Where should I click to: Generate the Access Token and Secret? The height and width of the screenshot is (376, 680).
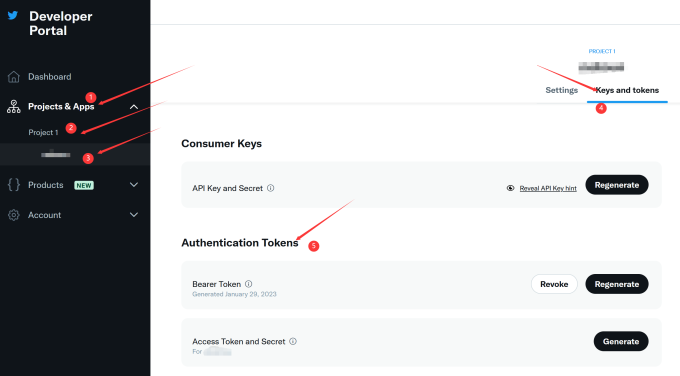[621, 341]
